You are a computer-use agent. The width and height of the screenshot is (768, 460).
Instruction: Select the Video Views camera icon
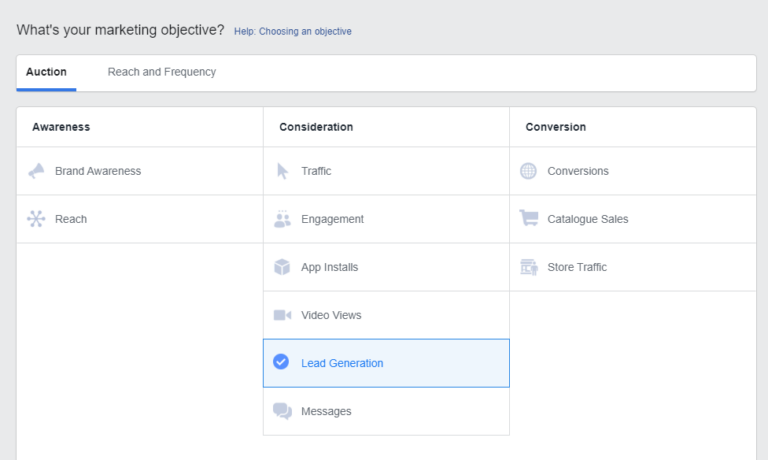click(282, 315)
